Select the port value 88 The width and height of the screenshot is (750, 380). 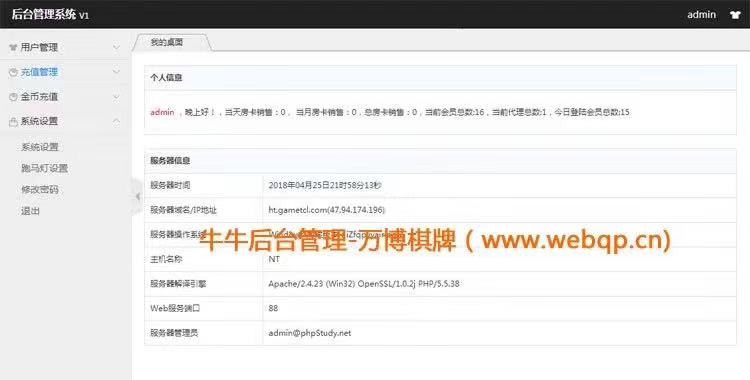[x=273, y=308]
